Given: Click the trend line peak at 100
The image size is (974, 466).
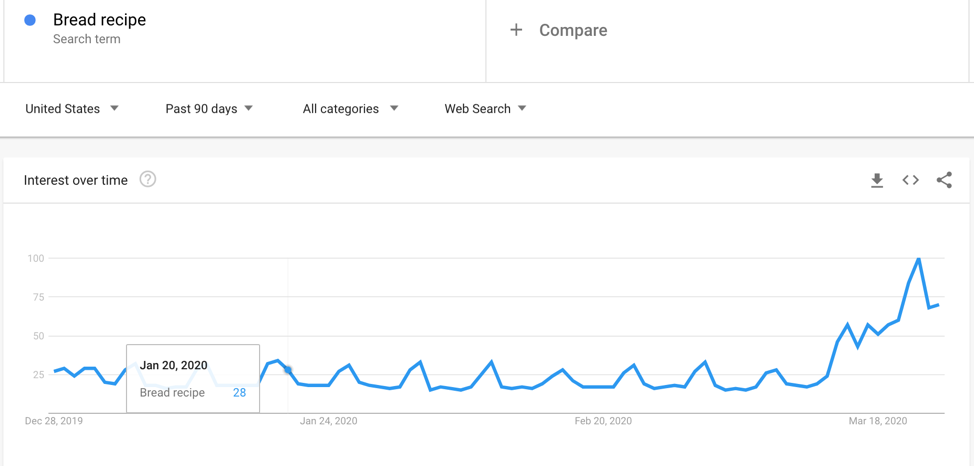Looking at the screenshot, I should pyautogui.click(x=918, y=259).
